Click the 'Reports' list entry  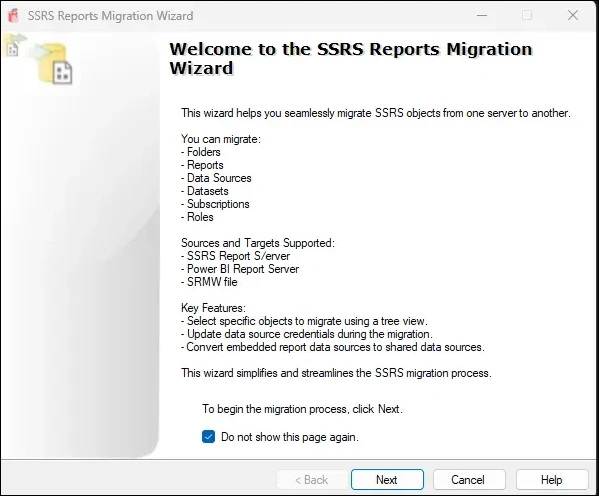202,165
